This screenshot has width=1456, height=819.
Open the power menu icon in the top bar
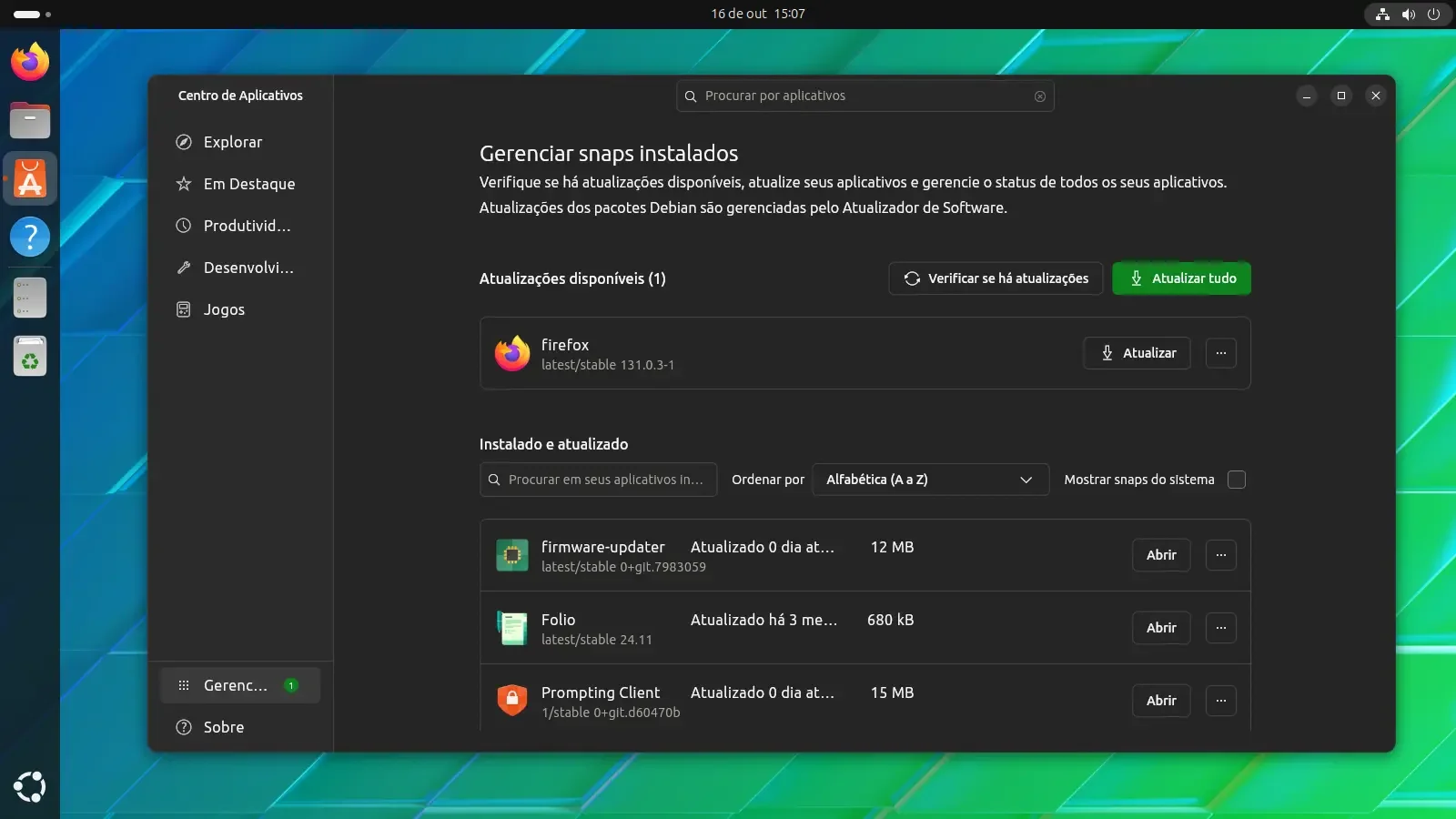[1434, 14]
